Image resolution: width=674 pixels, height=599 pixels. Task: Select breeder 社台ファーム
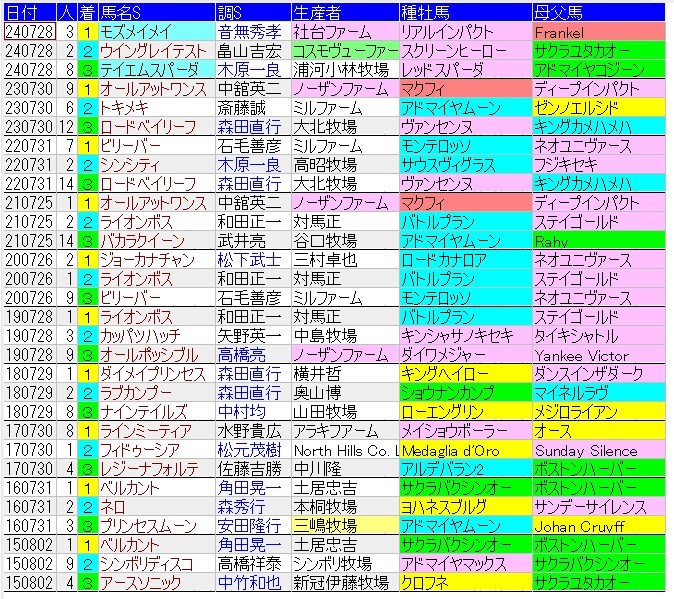click(x=345, y=32)
